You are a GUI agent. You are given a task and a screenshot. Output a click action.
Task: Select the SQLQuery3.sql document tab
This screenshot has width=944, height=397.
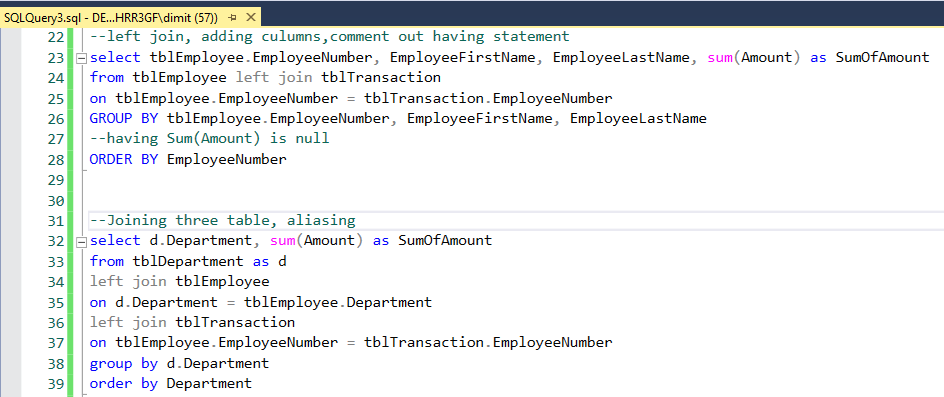click(x=111, y=18)
